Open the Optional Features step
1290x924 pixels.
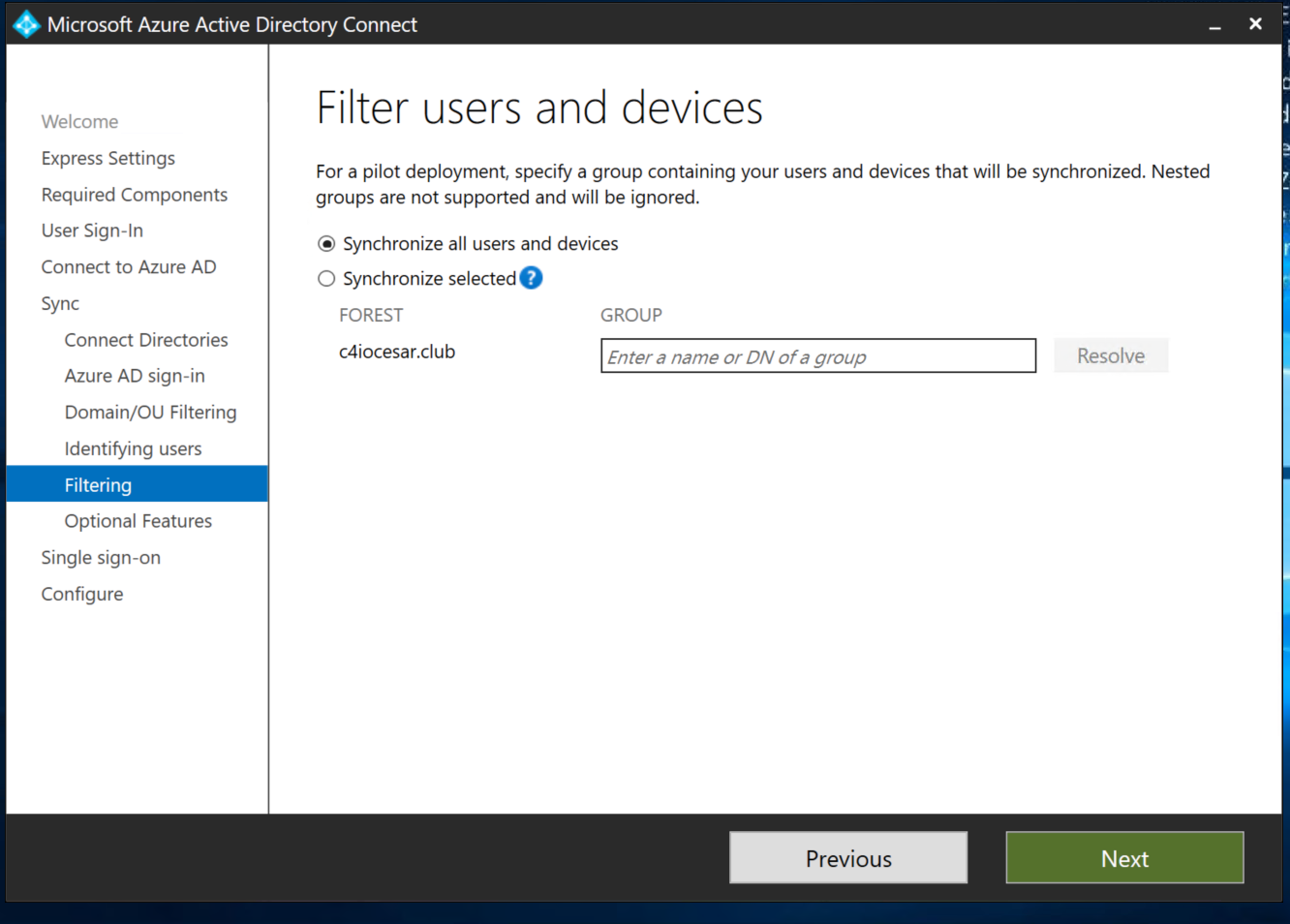[138, 521]
